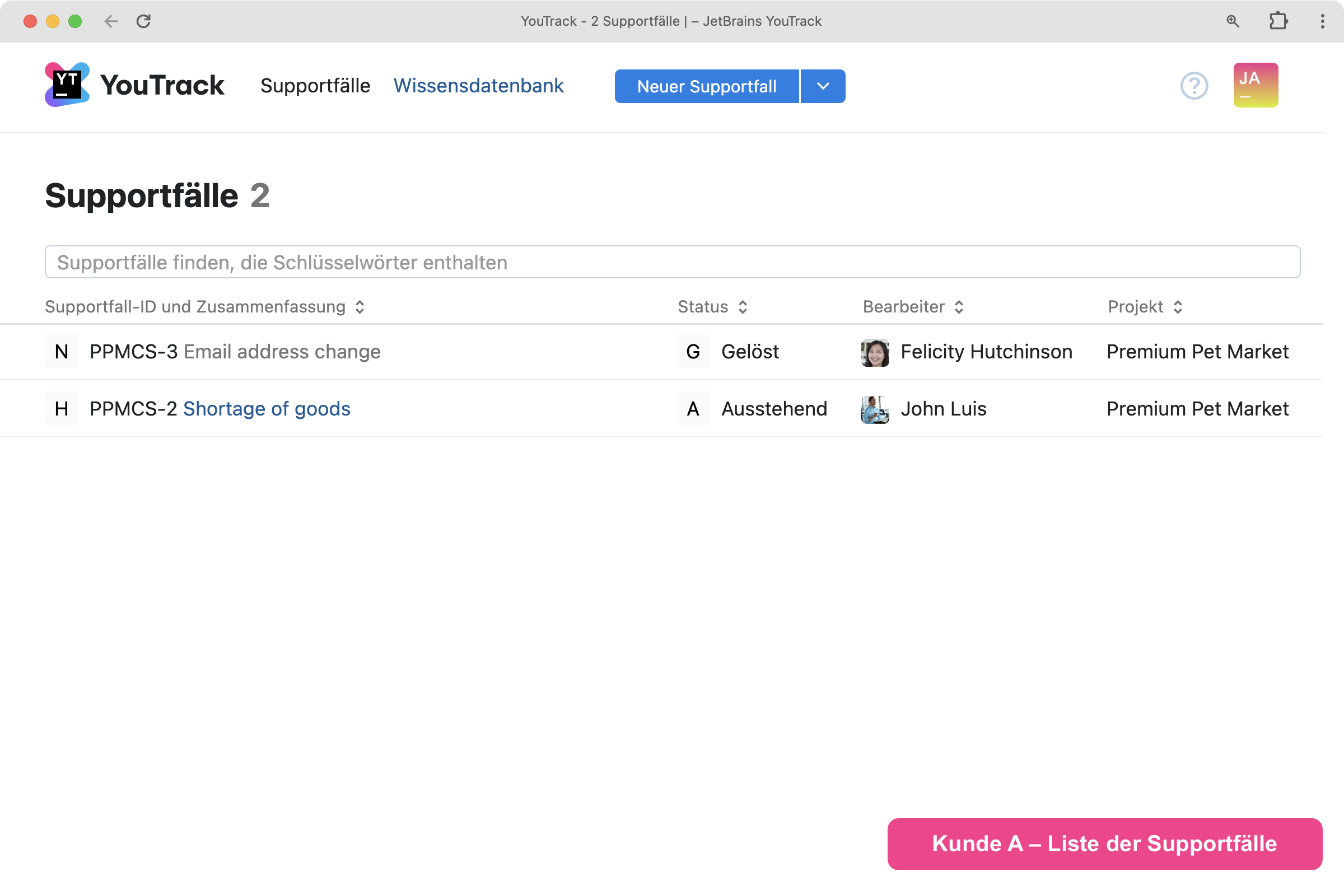Image resolution: width=1344 pixels, height=896 pixels.
Task: Expand the Neuer Supportfall dropdown arrow
Action: click(x=823, y=86)
